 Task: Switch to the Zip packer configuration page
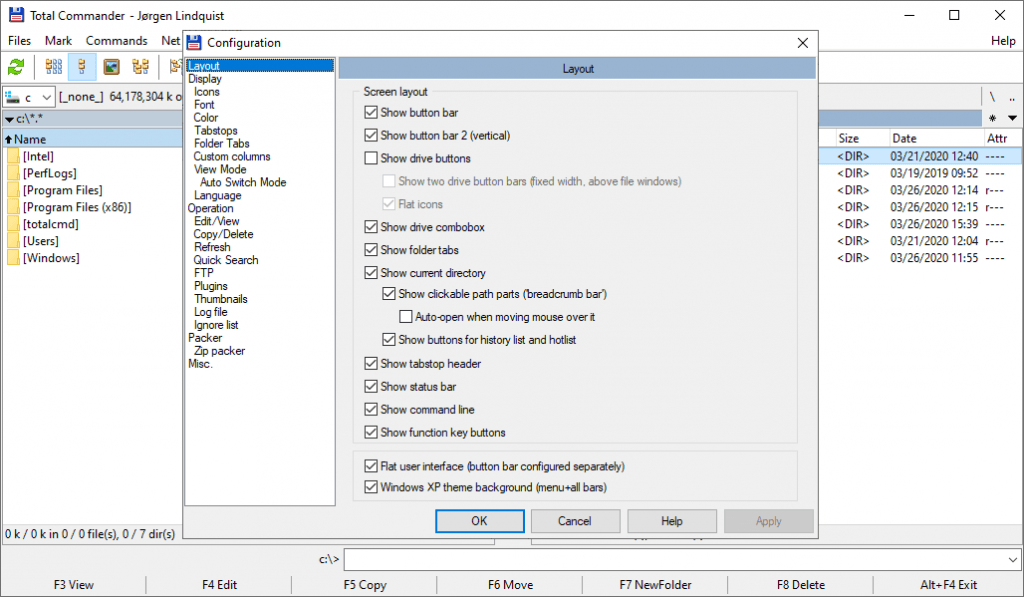point(218,350)
